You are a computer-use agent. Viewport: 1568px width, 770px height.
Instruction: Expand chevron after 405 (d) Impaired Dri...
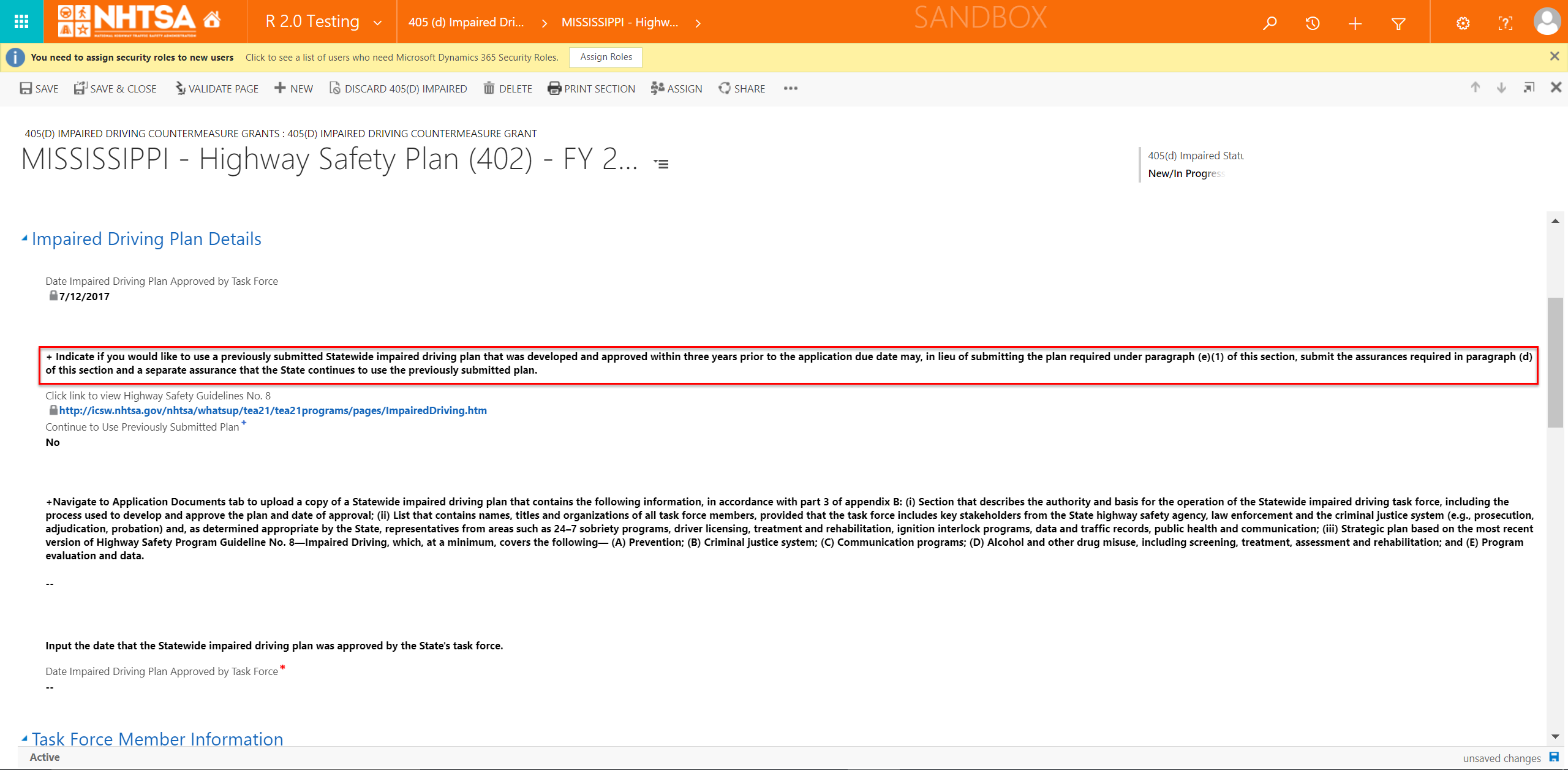pyautogui.click(x=544, y=23)
